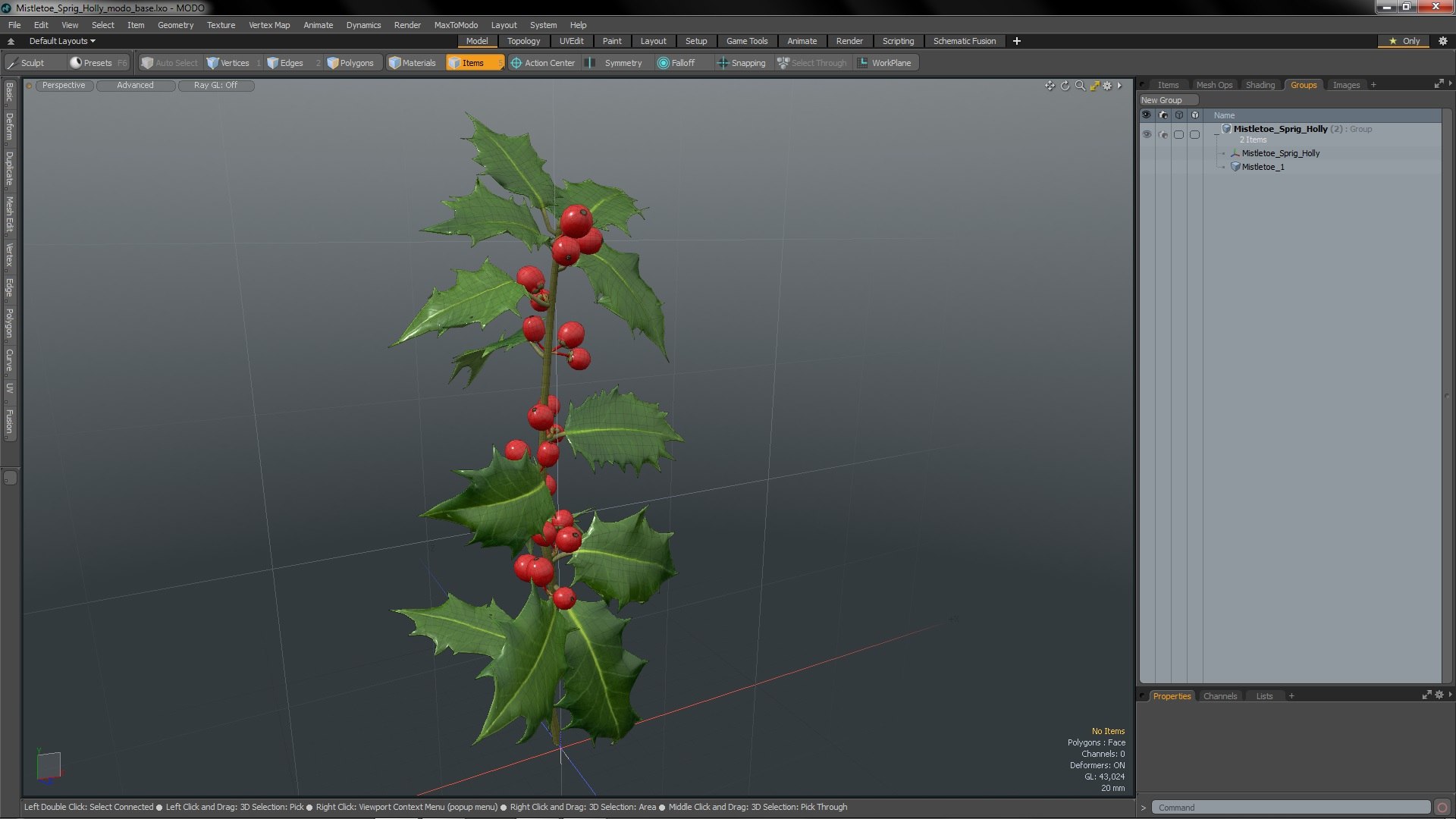Maximize the viewport with yellow arrows icon

click(x=1094, y=86)
